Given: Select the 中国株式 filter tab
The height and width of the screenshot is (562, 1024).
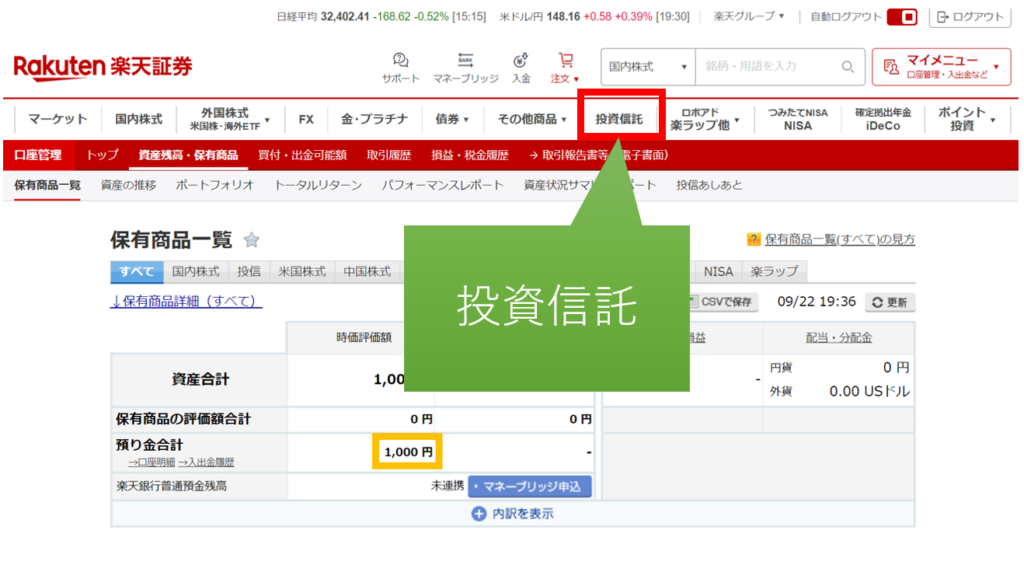Looking at the screenshot, I should 367,272.
